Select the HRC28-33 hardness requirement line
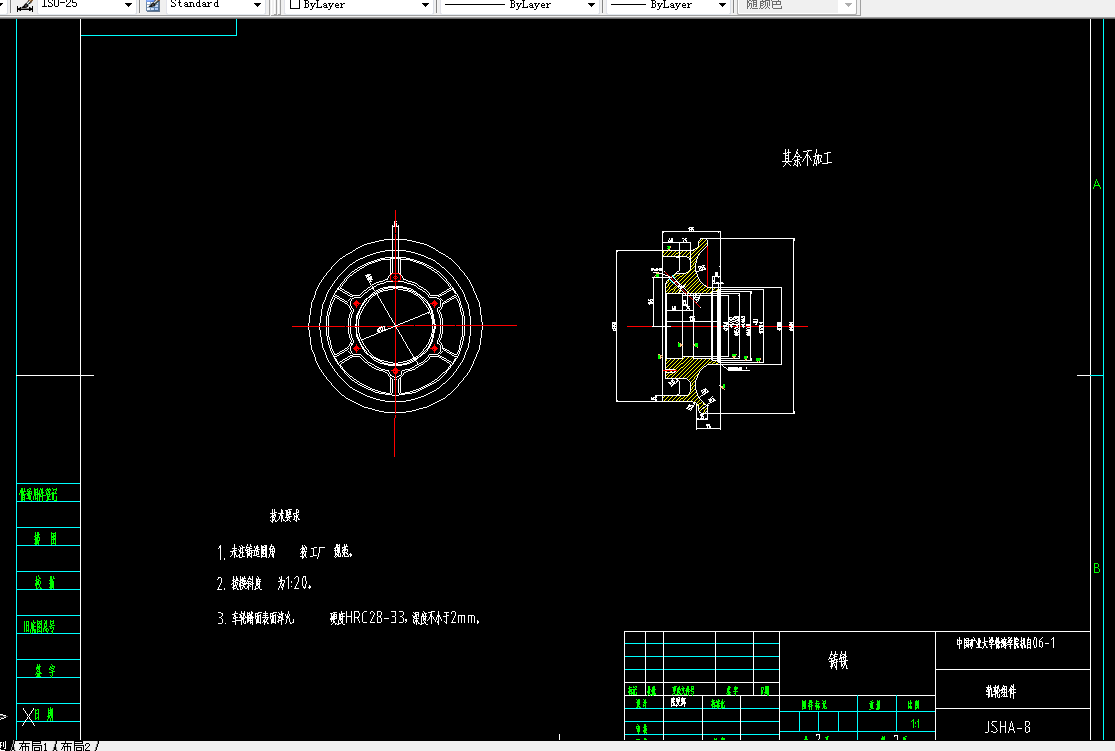Viewport: 1115px width, 751px height. click(348, 618)
